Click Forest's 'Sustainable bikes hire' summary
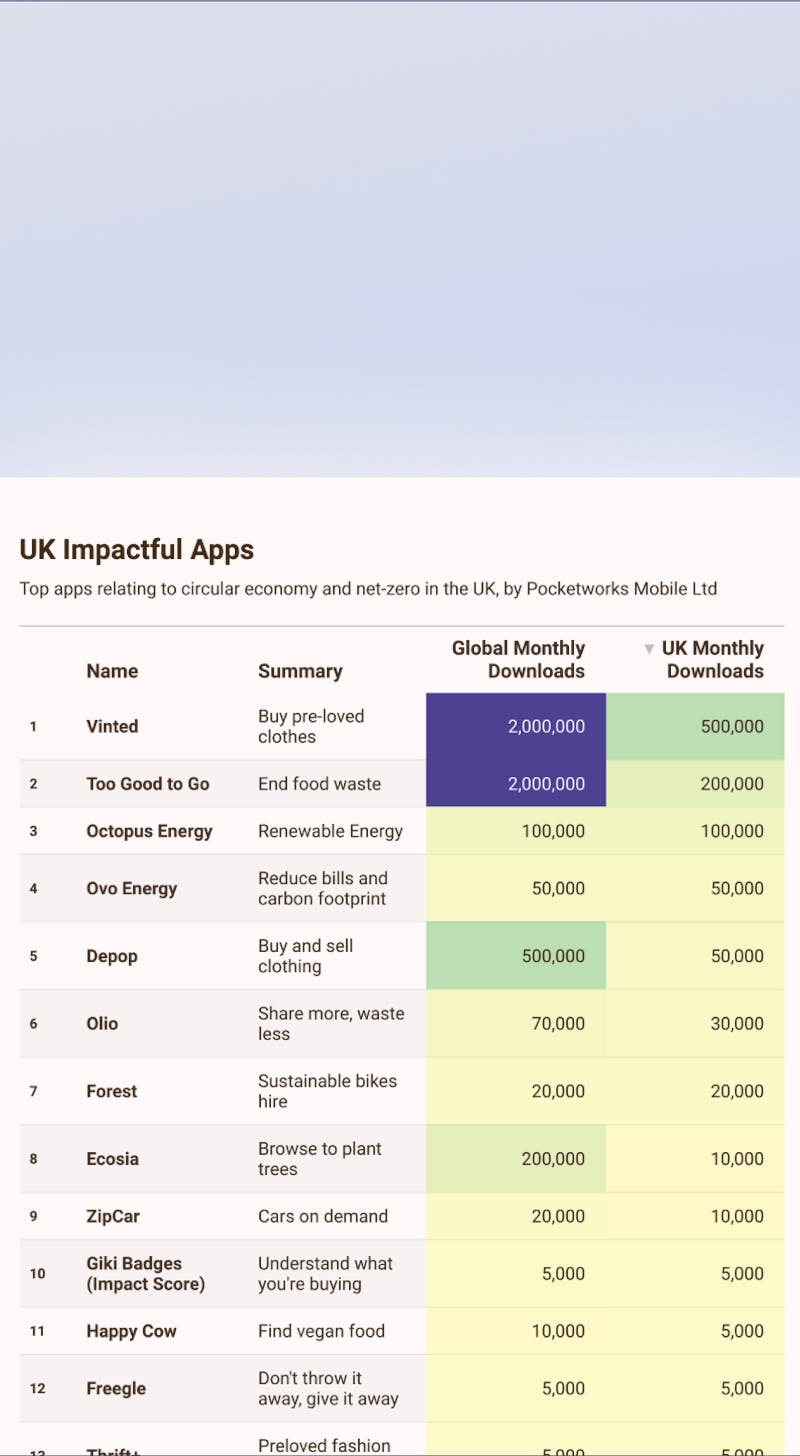Image resolution: width=800 pixels, height=1456 pixels. point(327,1091)
